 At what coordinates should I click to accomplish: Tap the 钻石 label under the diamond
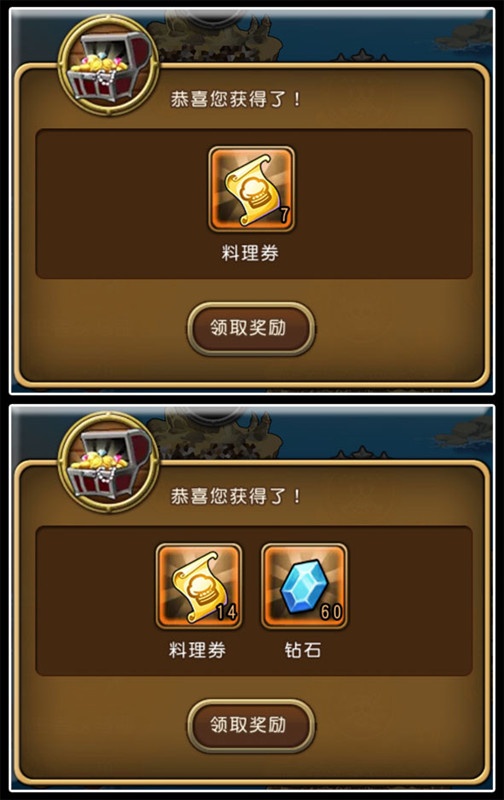tap(303, 650)
